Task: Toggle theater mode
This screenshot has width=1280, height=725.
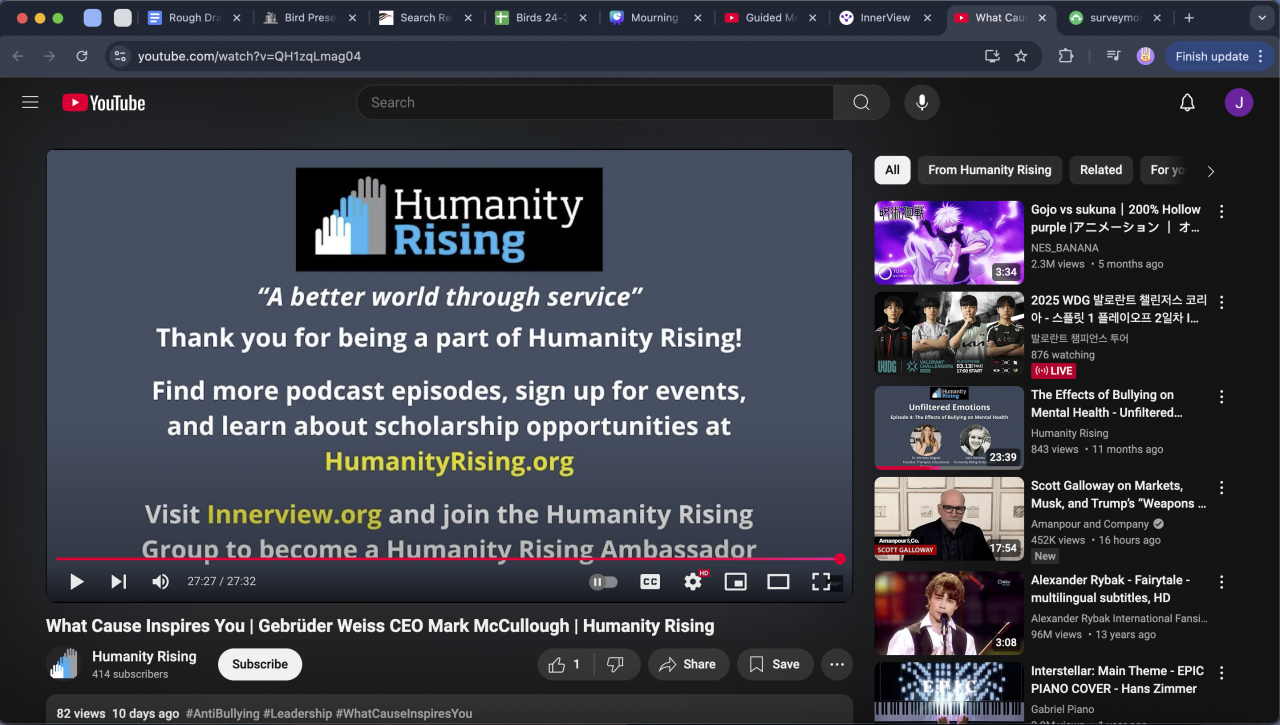Action: click(778, 581)
